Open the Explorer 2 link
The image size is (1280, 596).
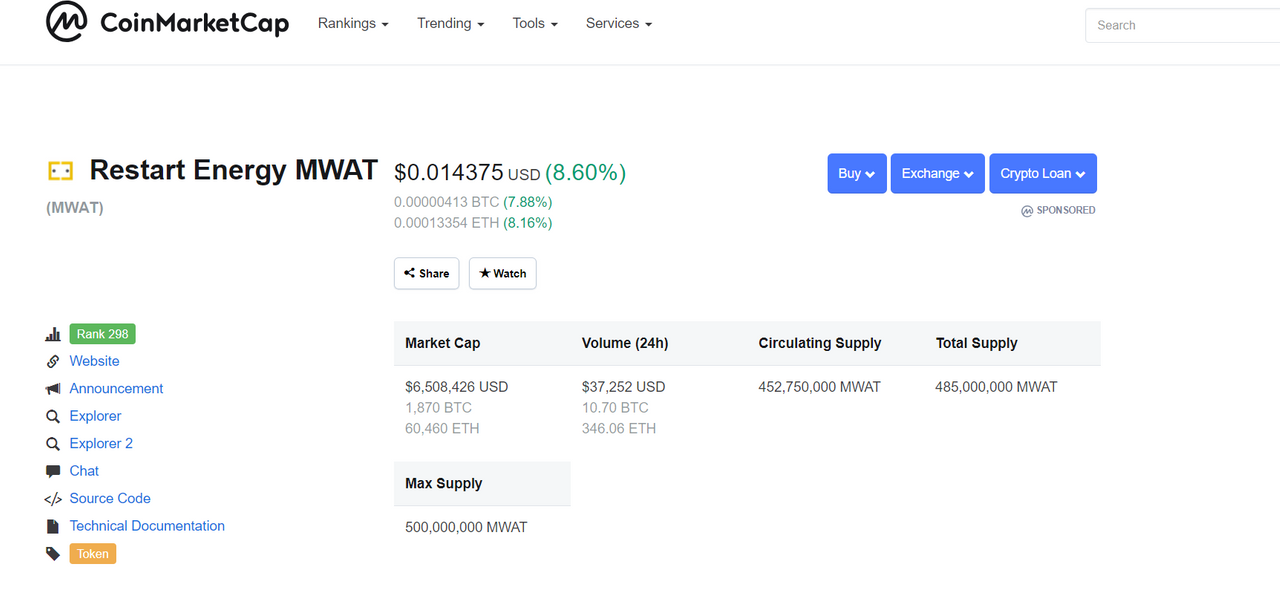pyautogui.click(x=101, y=443)
